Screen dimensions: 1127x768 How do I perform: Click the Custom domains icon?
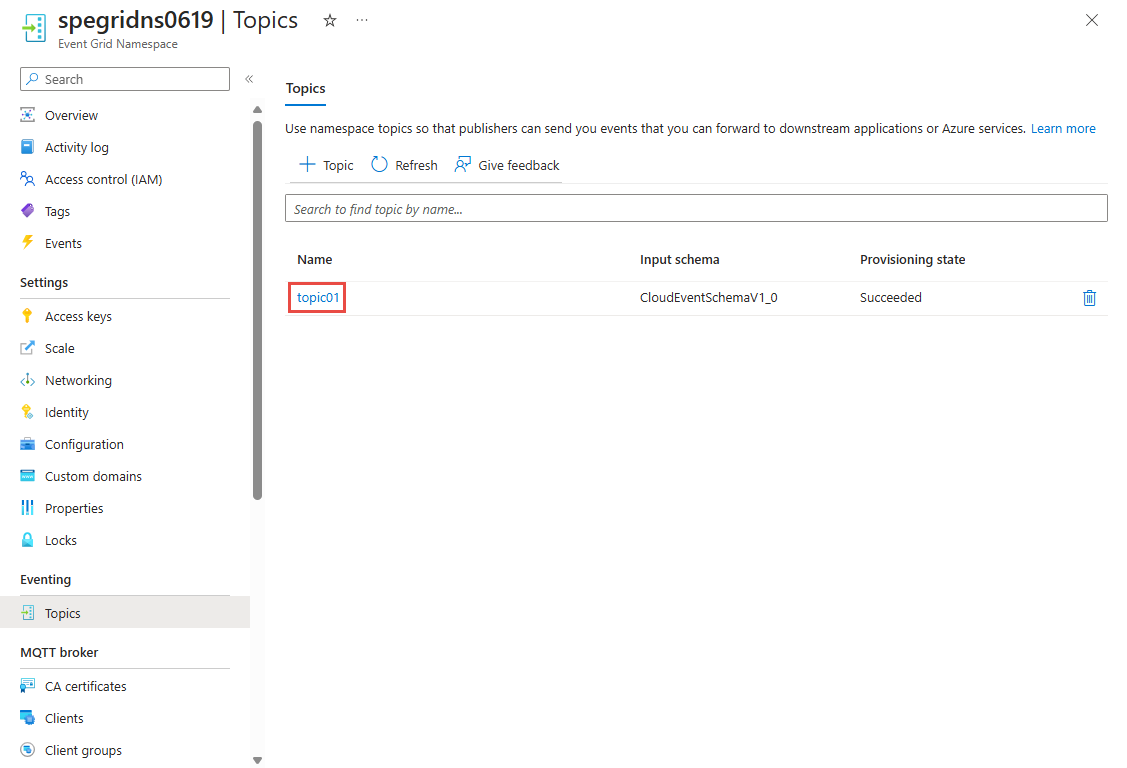(x=27, y=476)
